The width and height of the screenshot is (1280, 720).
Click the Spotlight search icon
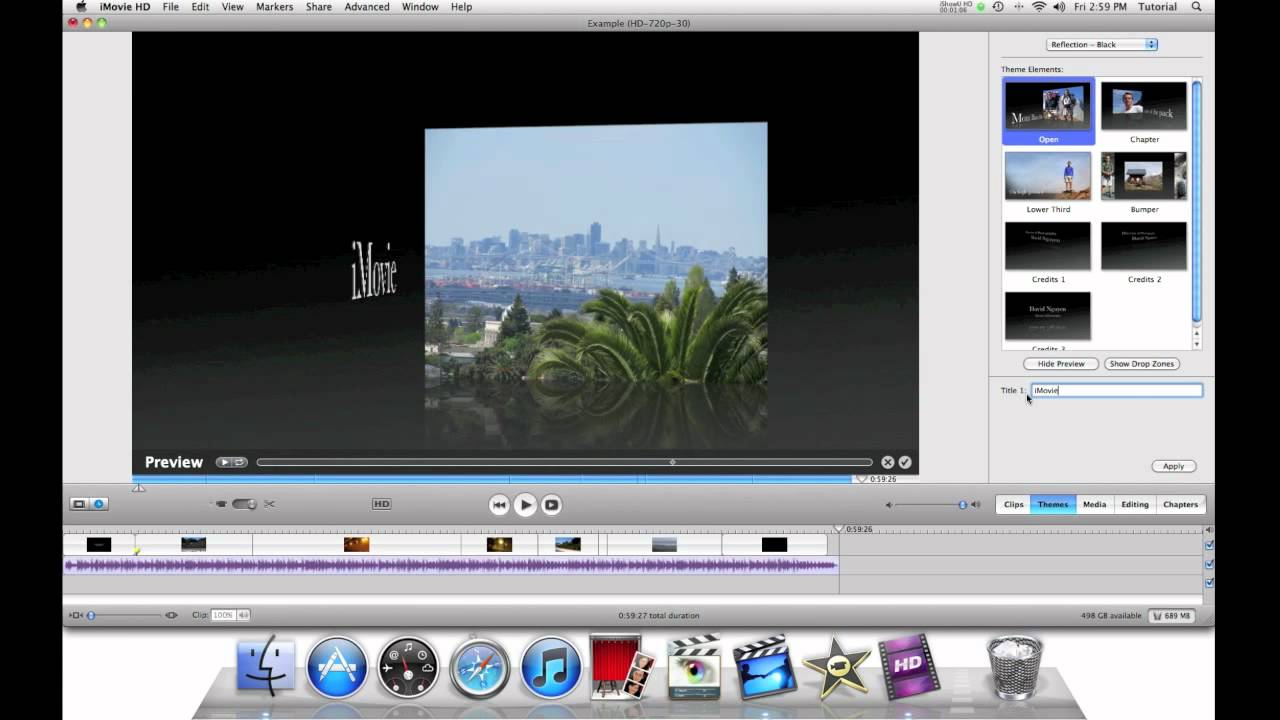point(1197,7)
